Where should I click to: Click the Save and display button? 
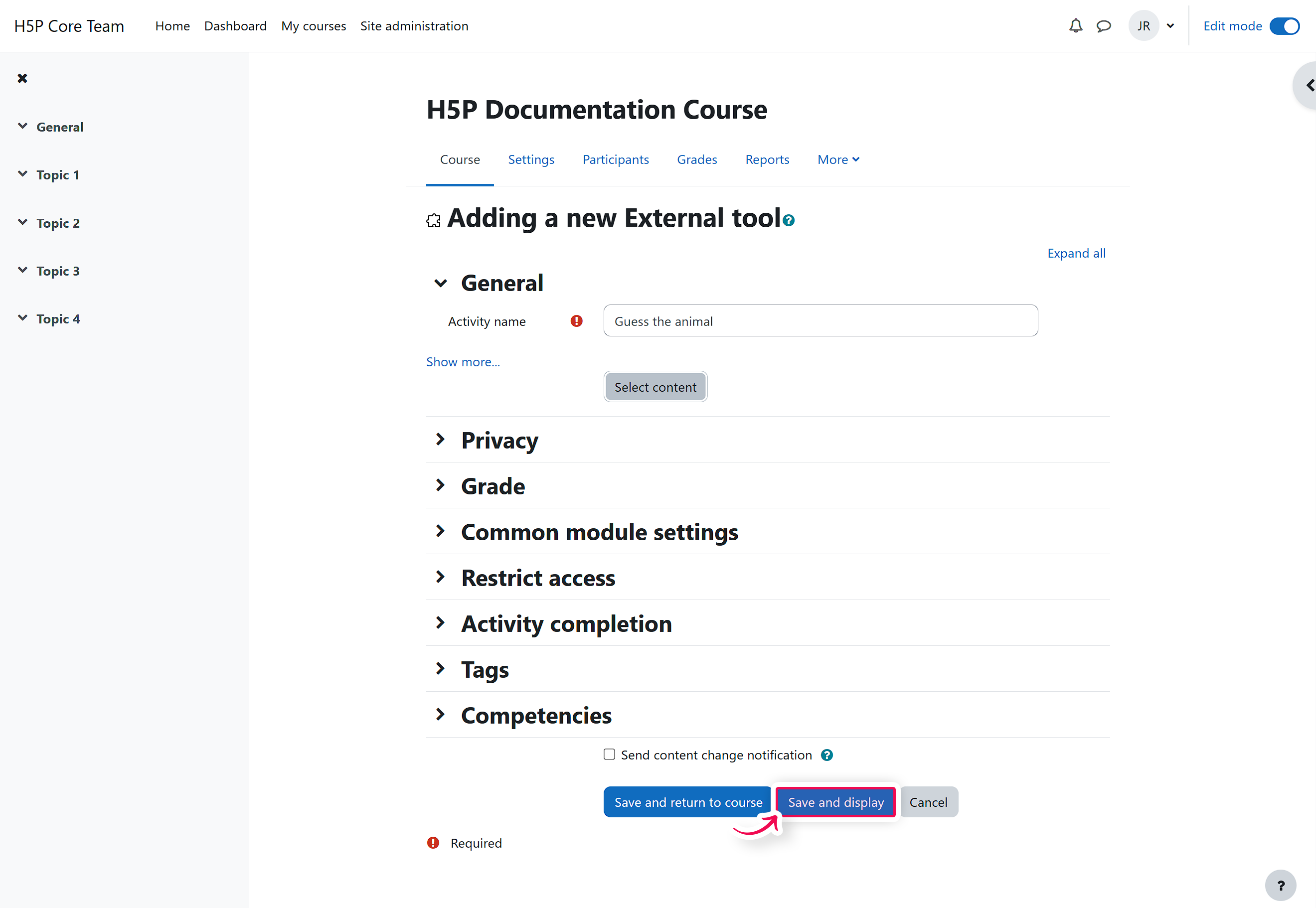pyautogui.click(x=836, y=802)
